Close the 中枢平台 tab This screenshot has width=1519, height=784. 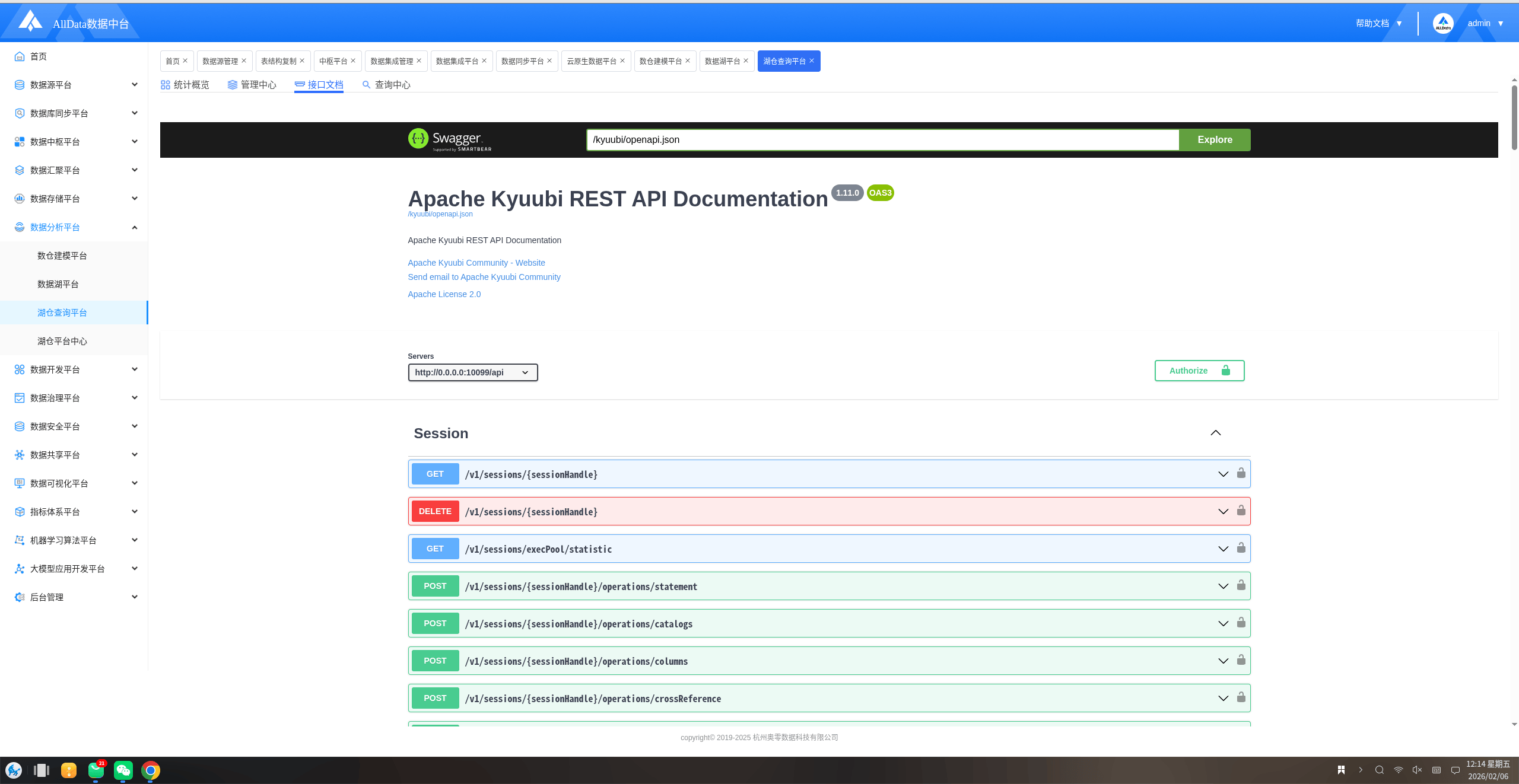click(x=353, y=60)
